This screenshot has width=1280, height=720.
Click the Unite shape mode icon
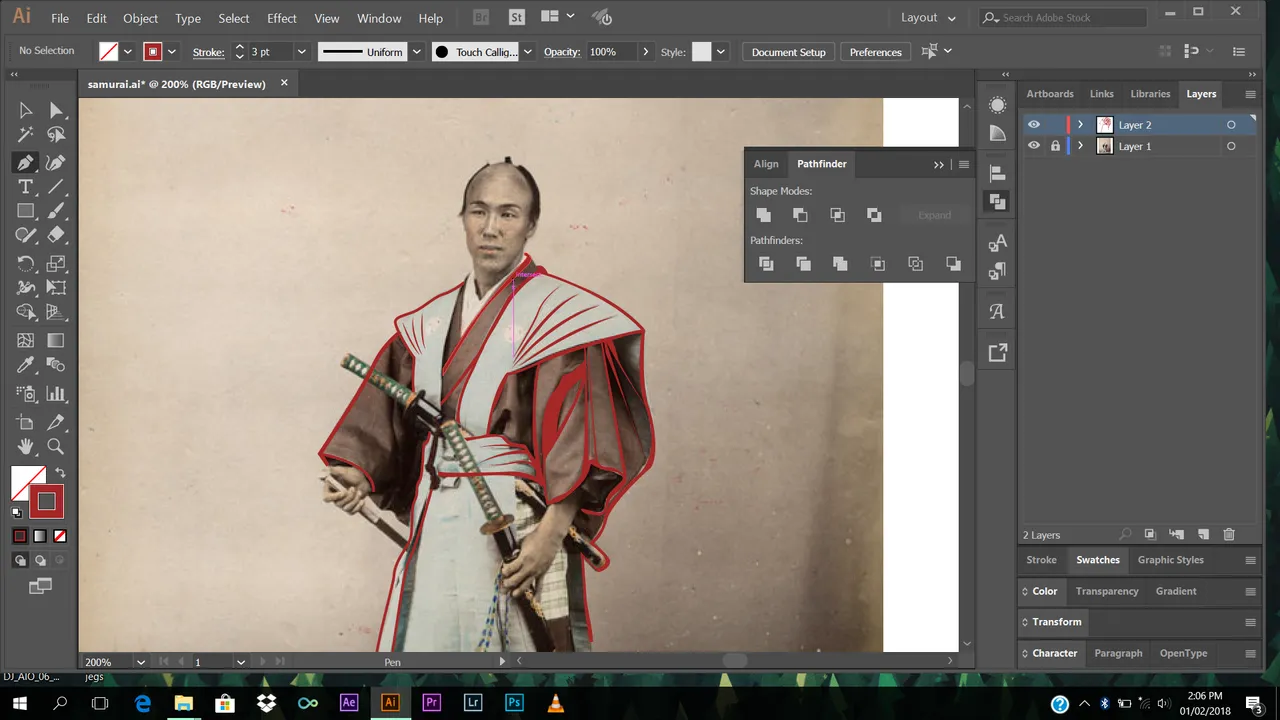click(764, 215)
